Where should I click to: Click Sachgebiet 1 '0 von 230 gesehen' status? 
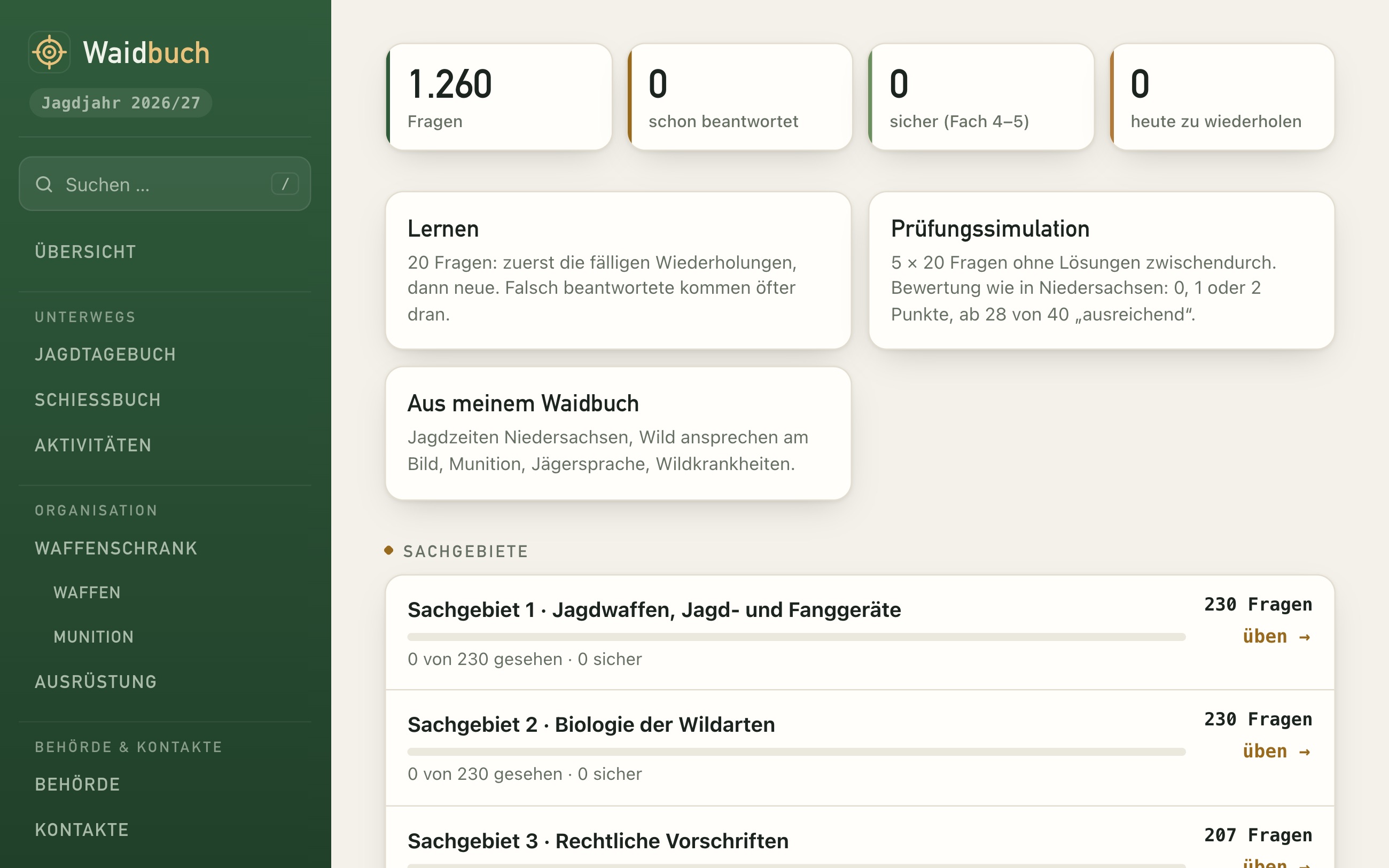(x=525, y=659)
